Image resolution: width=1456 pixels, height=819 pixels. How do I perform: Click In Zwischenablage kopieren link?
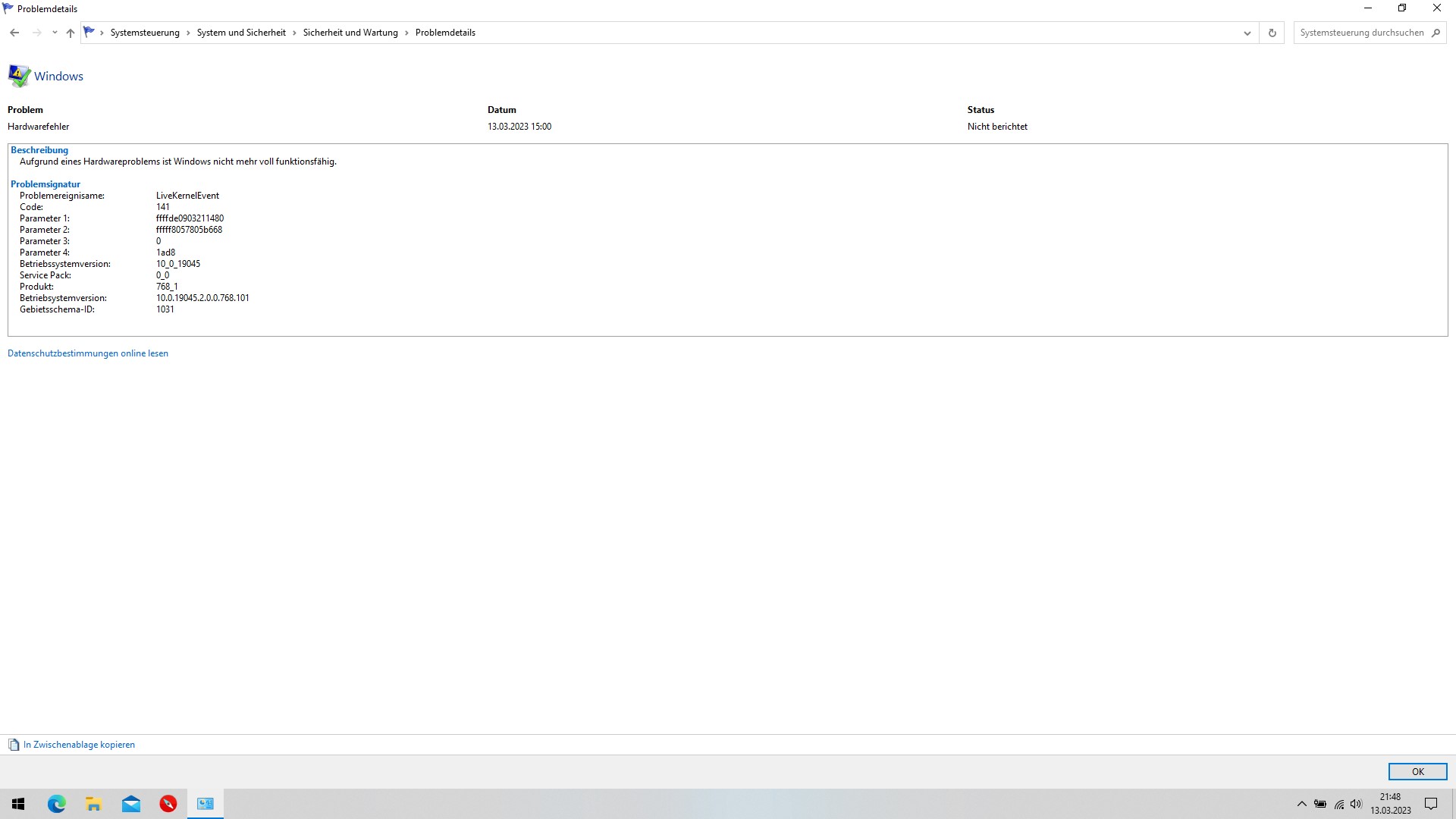79,745
